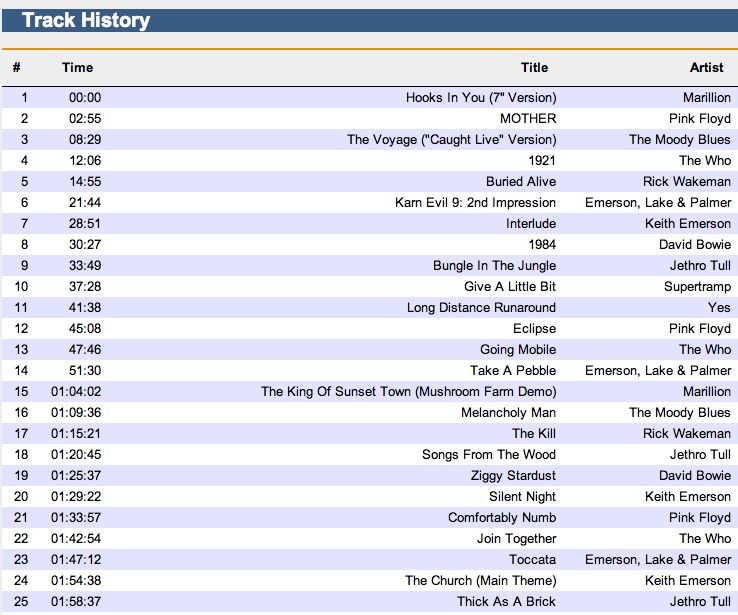Select Karn Evil 9: 2nd Impression
Screen dimensions: 738x615
475,203
